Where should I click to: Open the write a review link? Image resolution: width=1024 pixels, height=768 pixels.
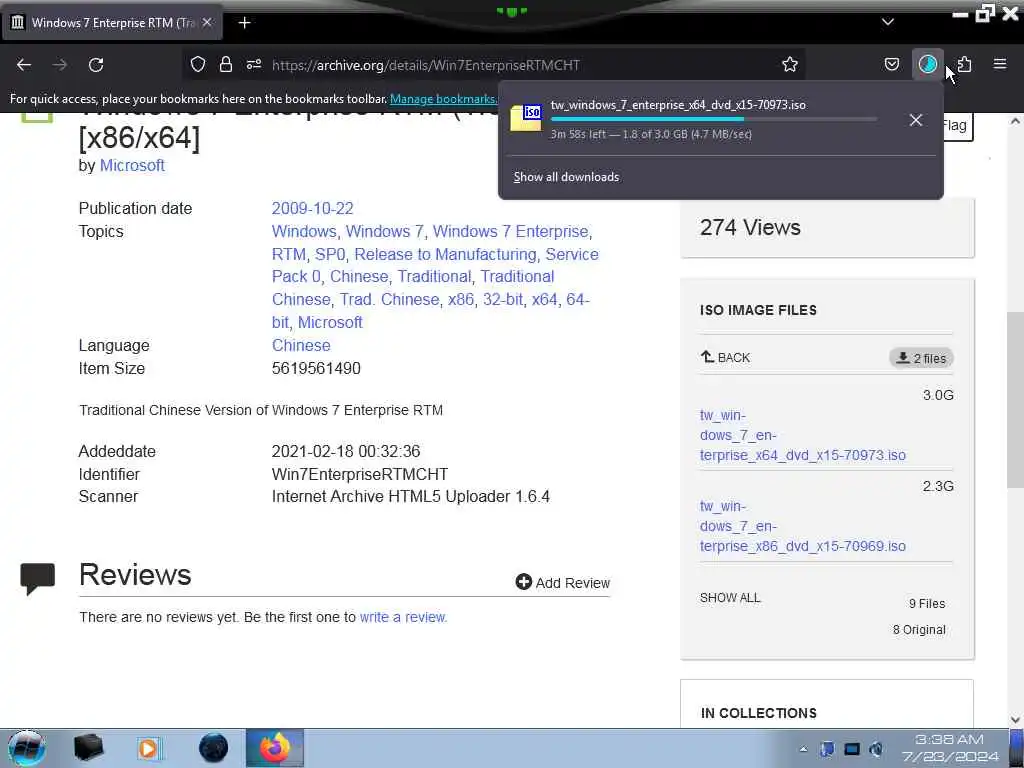click(402, 617)
